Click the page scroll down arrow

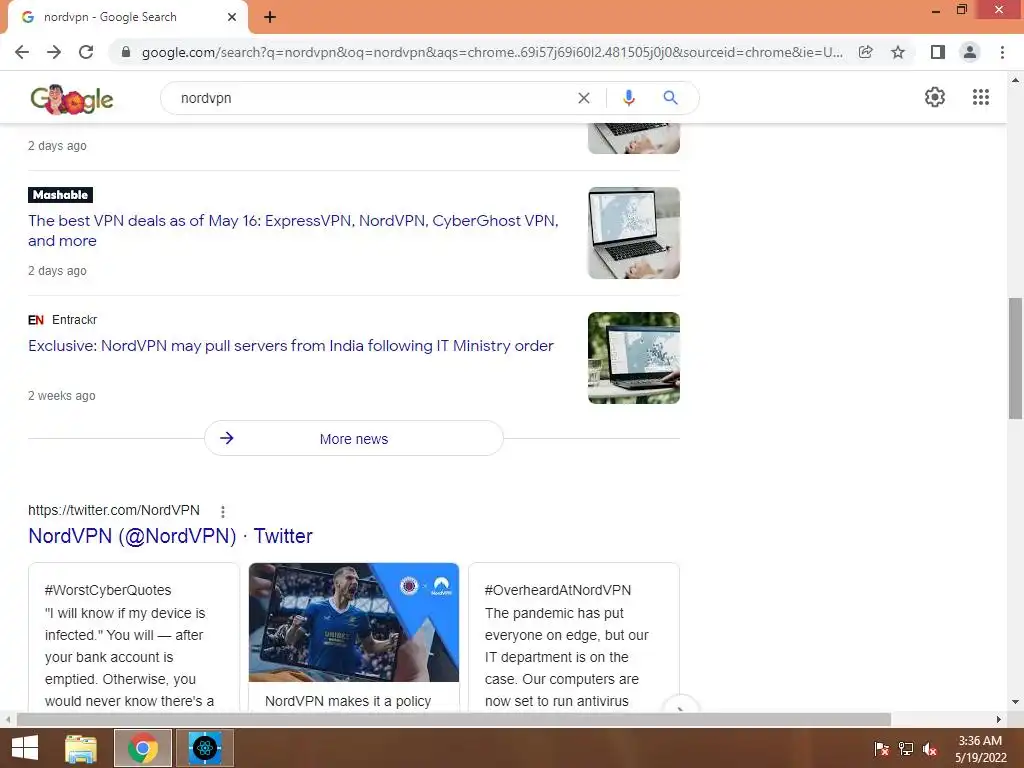click(1015, 702)
